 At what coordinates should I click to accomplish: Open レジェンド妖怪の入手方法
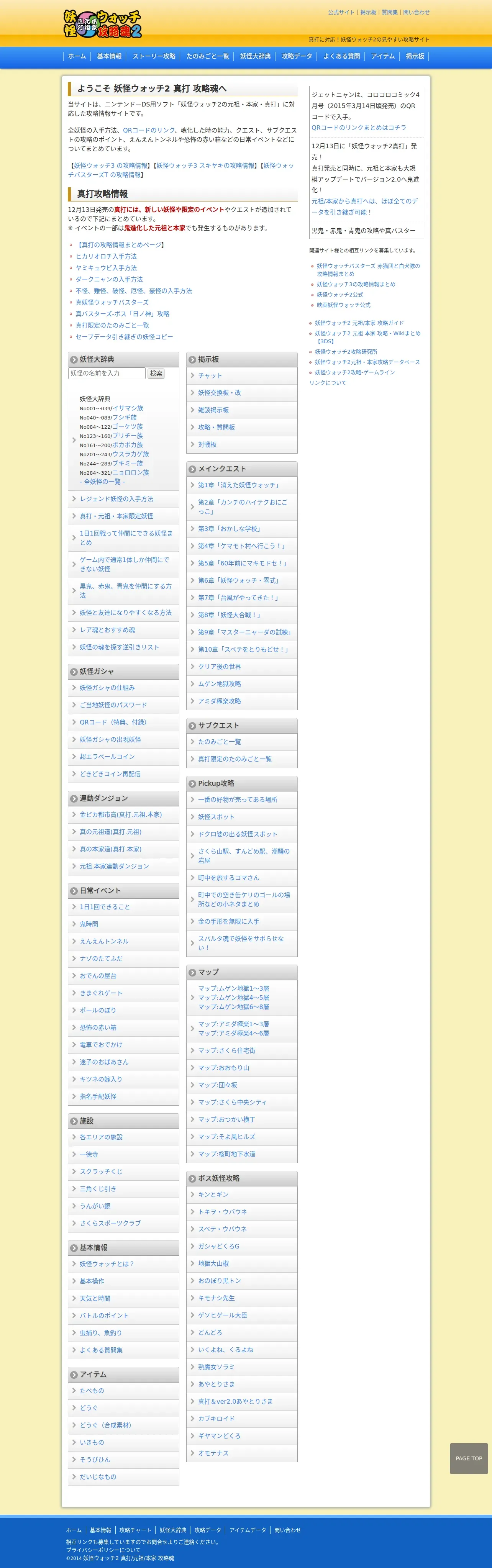116,499
